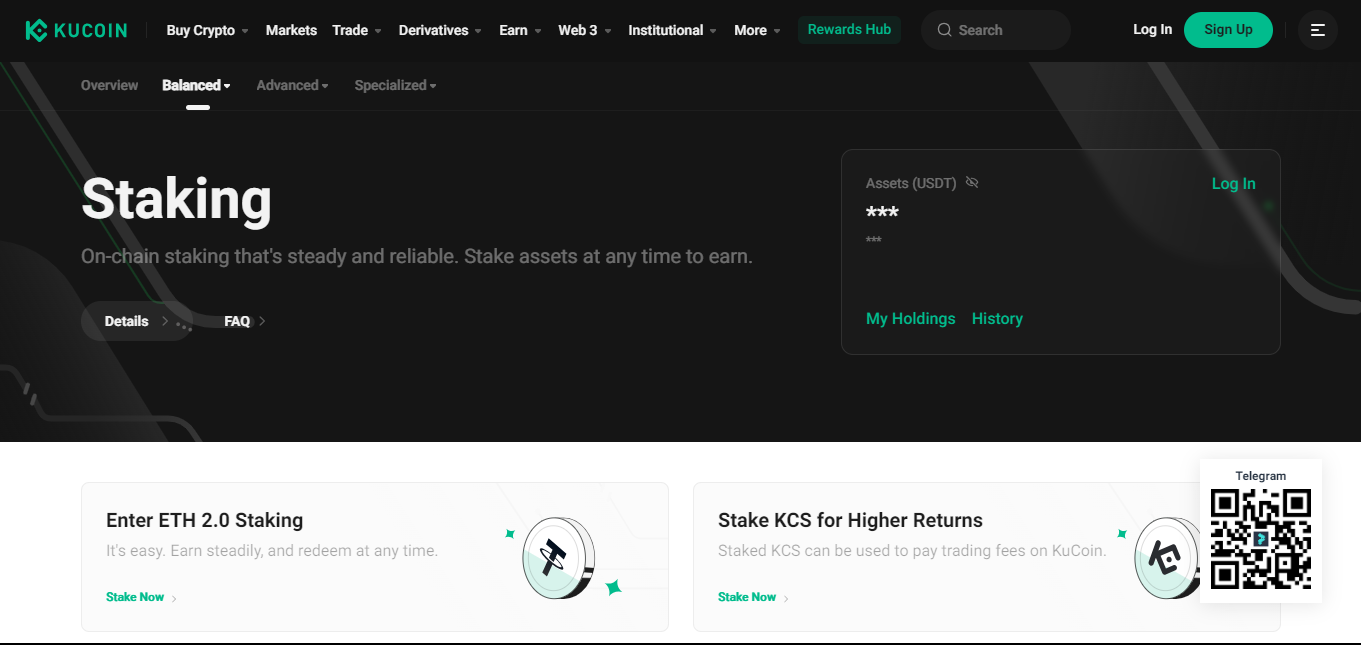
Task: Expand the Earn dropdown menu
Action: (x=520, y=30)
